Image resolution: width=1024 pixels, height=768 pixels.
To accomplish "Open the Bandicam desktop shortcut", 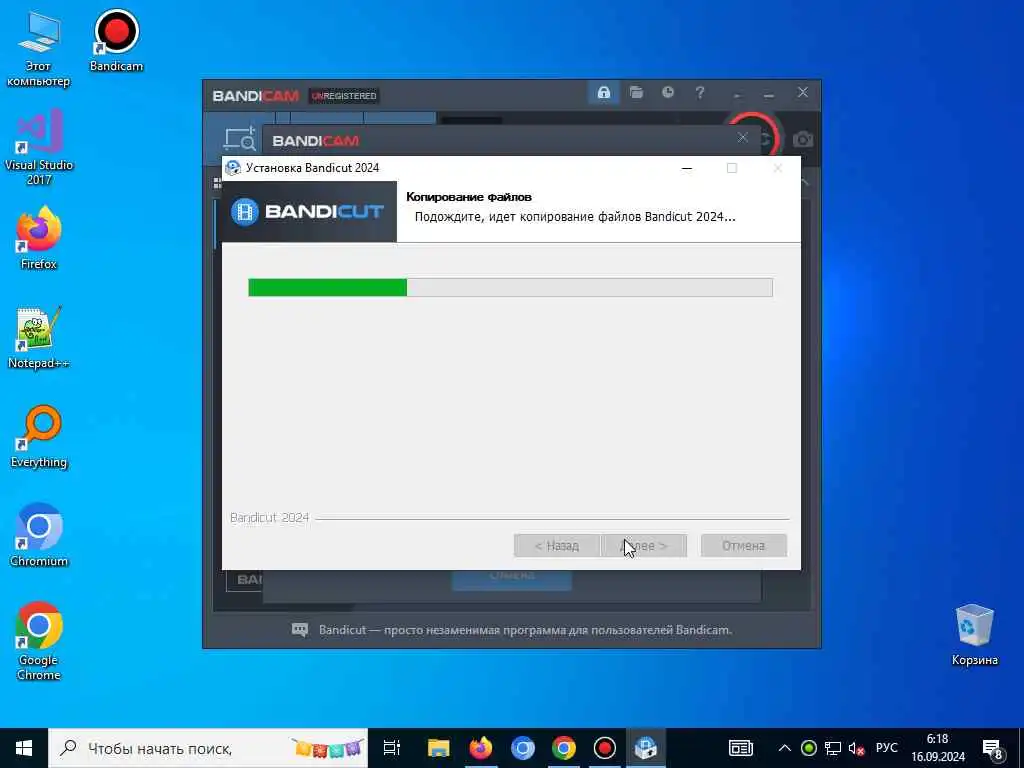I will tap(116, 40).
